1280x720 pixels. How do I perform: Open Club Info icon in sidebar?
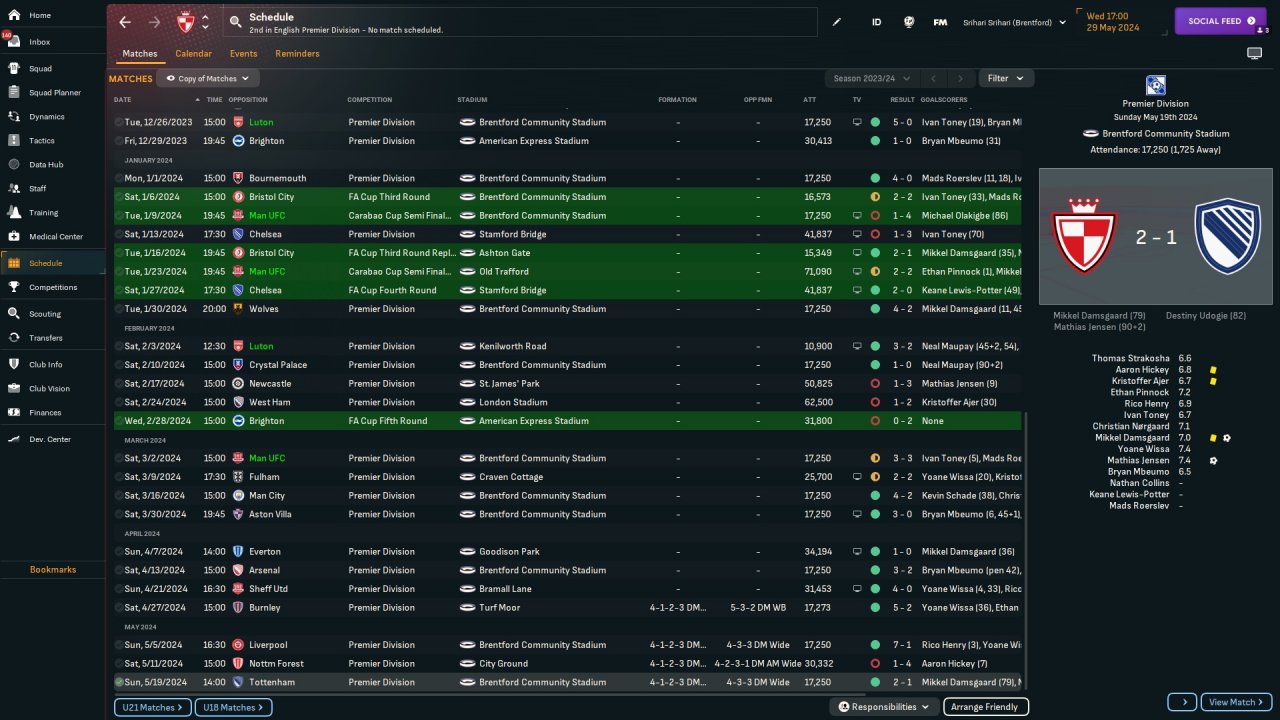pos(14,364)
